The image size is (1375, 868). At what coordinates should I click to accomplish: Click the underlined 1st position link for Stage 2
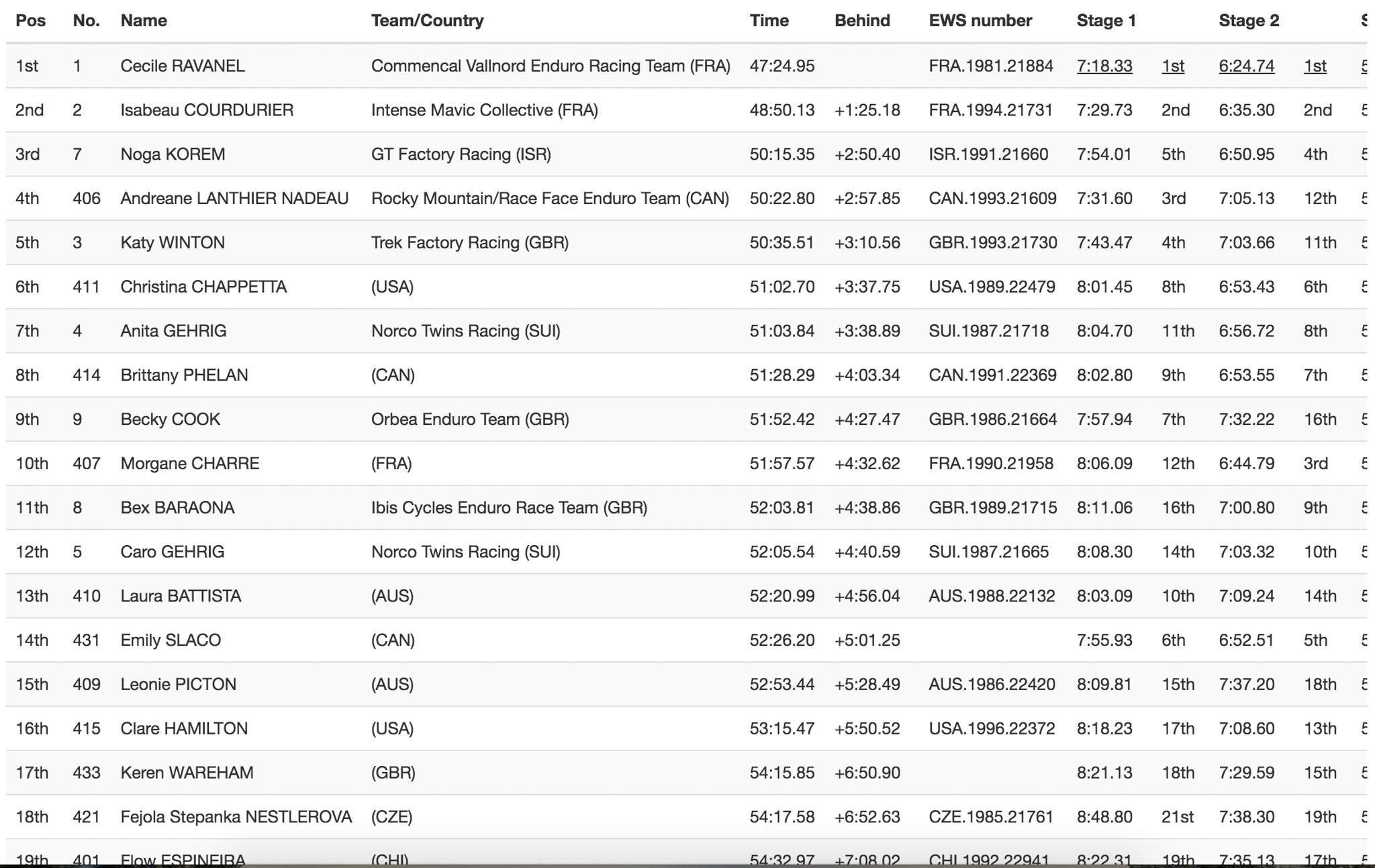click(x=1315, y=66)
